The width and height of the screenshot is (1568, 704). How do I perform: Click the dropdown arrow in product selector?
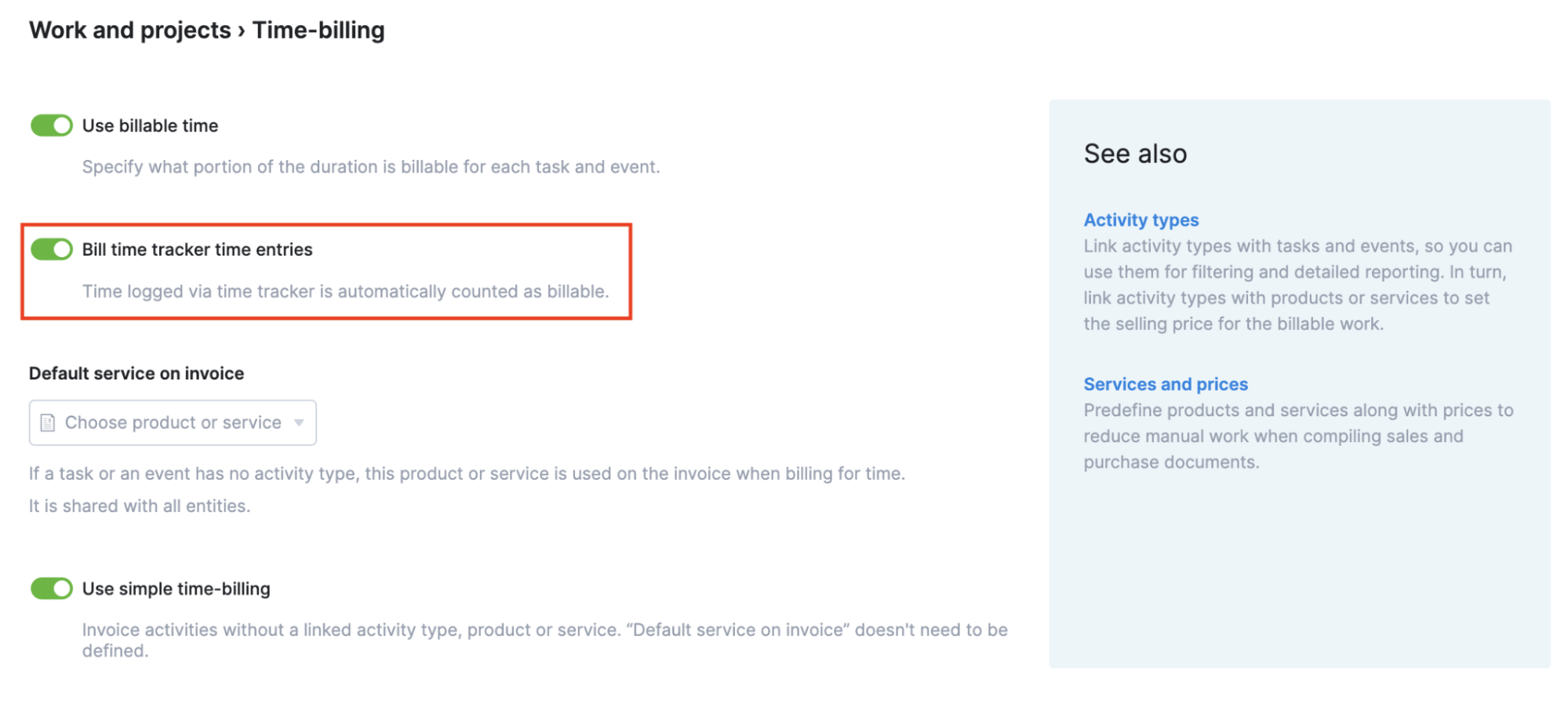[299, 423]
